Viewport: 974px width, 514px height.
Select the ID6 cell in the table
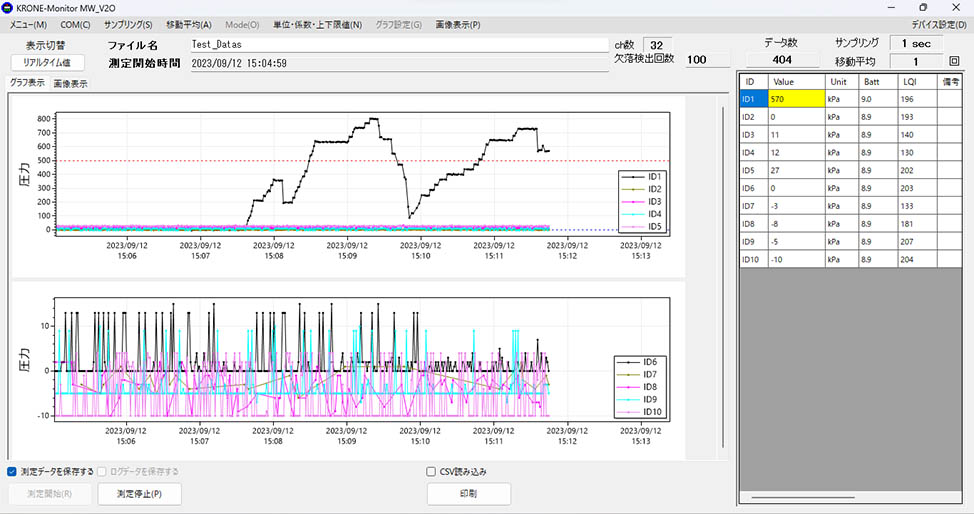tap(754, 188)
